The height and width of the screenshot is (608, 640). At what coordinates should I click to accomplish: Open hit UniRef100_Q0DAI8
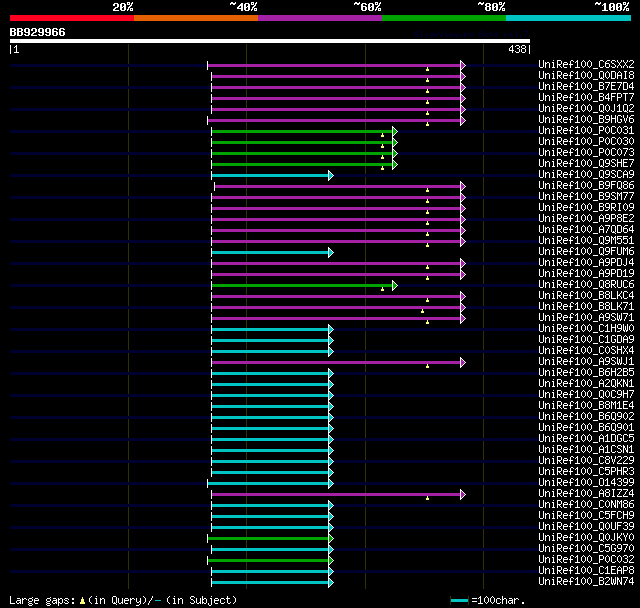click(x=586, y=75)
